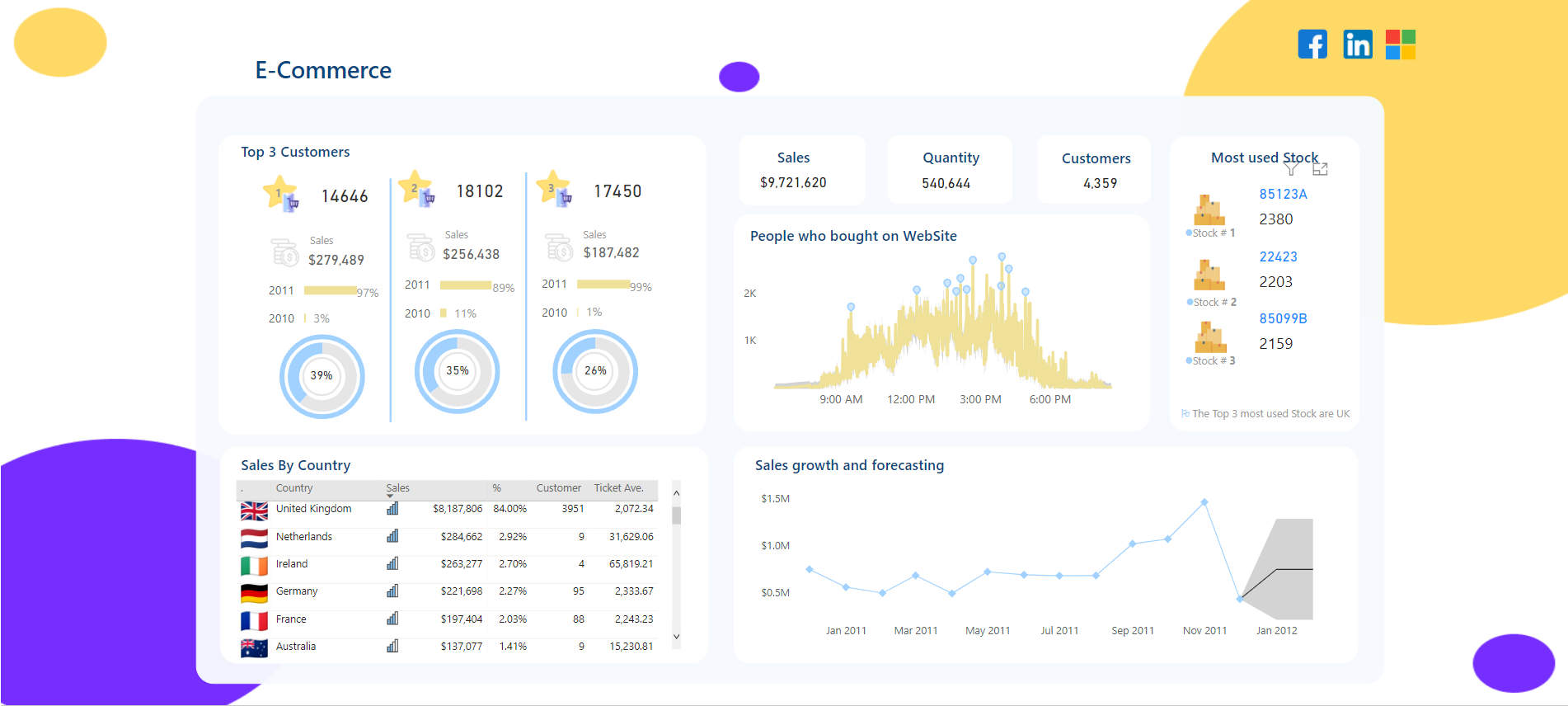
Task: Click the France flag icon
Action: [x=254, y=621]
